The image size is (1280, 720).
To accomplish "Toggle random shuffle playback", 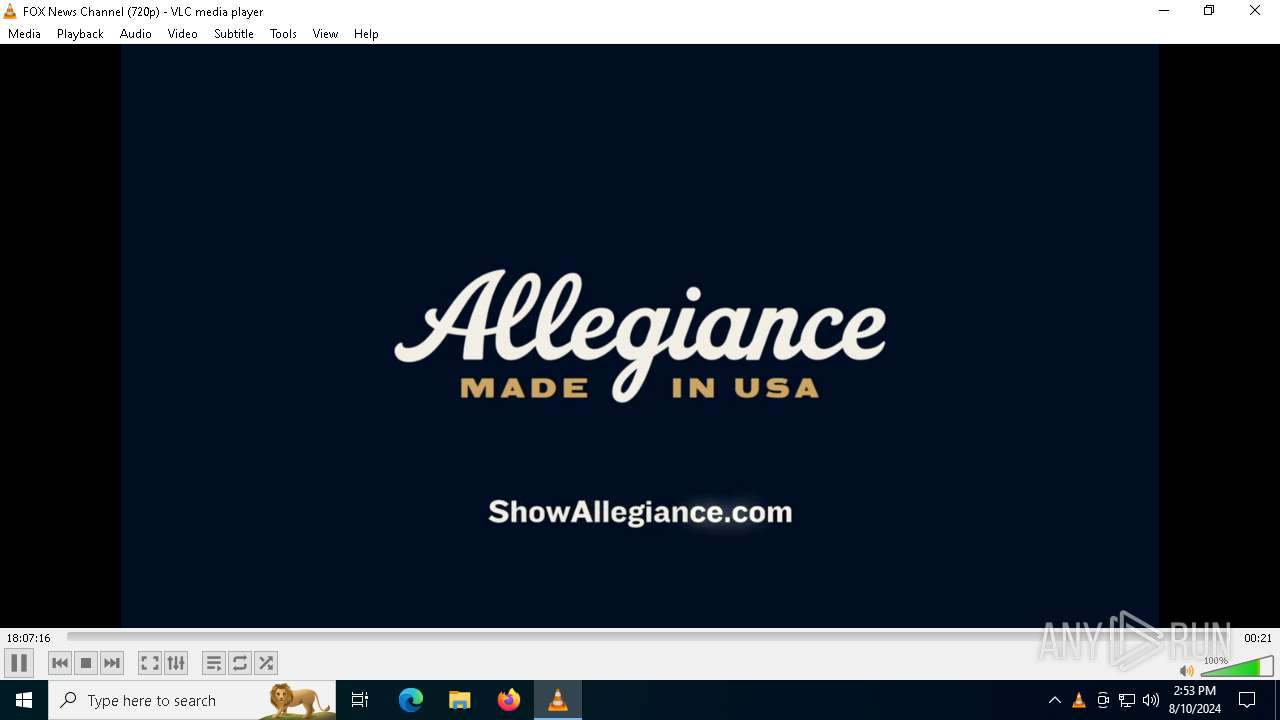I will [266, 663].
